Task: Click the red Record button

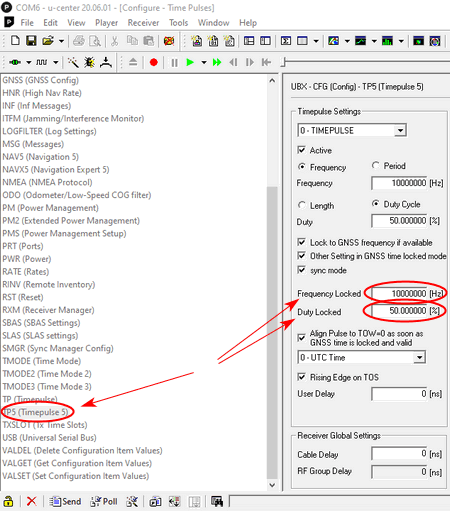Action: [x=154, y=62]
